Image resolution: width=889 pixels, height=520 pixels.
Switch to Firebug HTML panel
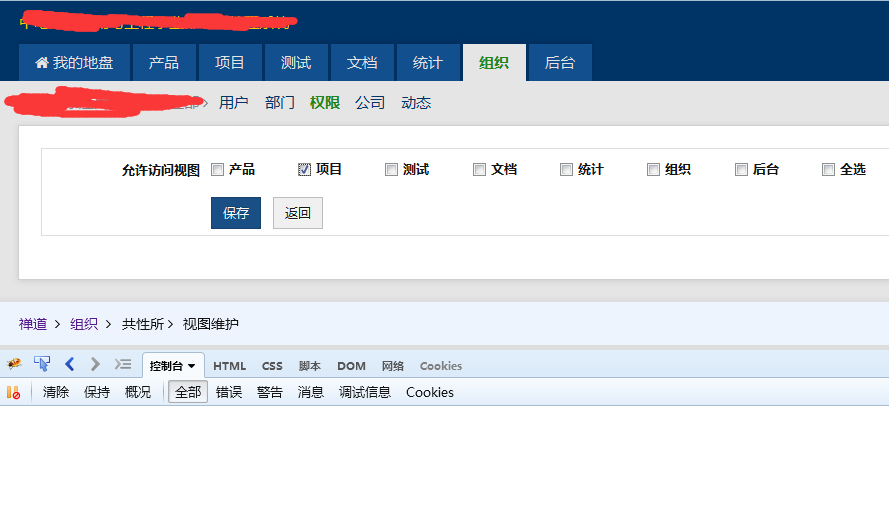tap(230, 366)
